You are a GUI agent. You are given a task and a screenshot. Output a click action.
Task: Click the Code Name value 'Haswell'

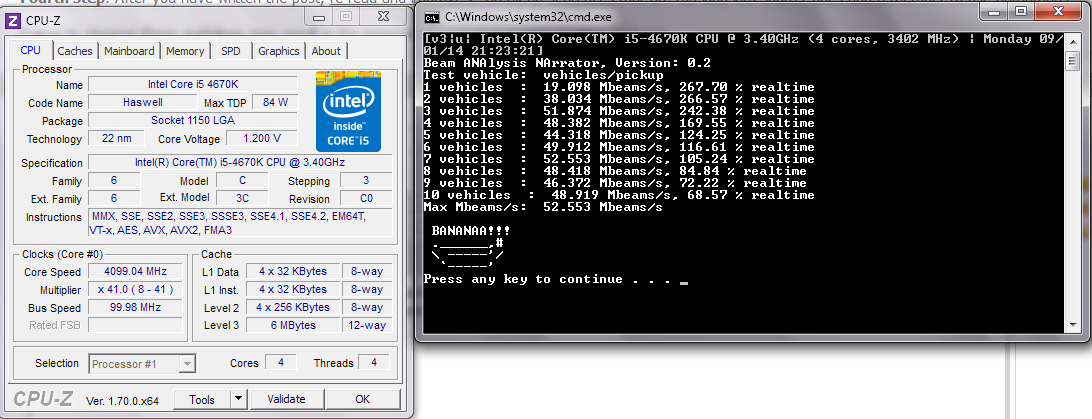143,102
